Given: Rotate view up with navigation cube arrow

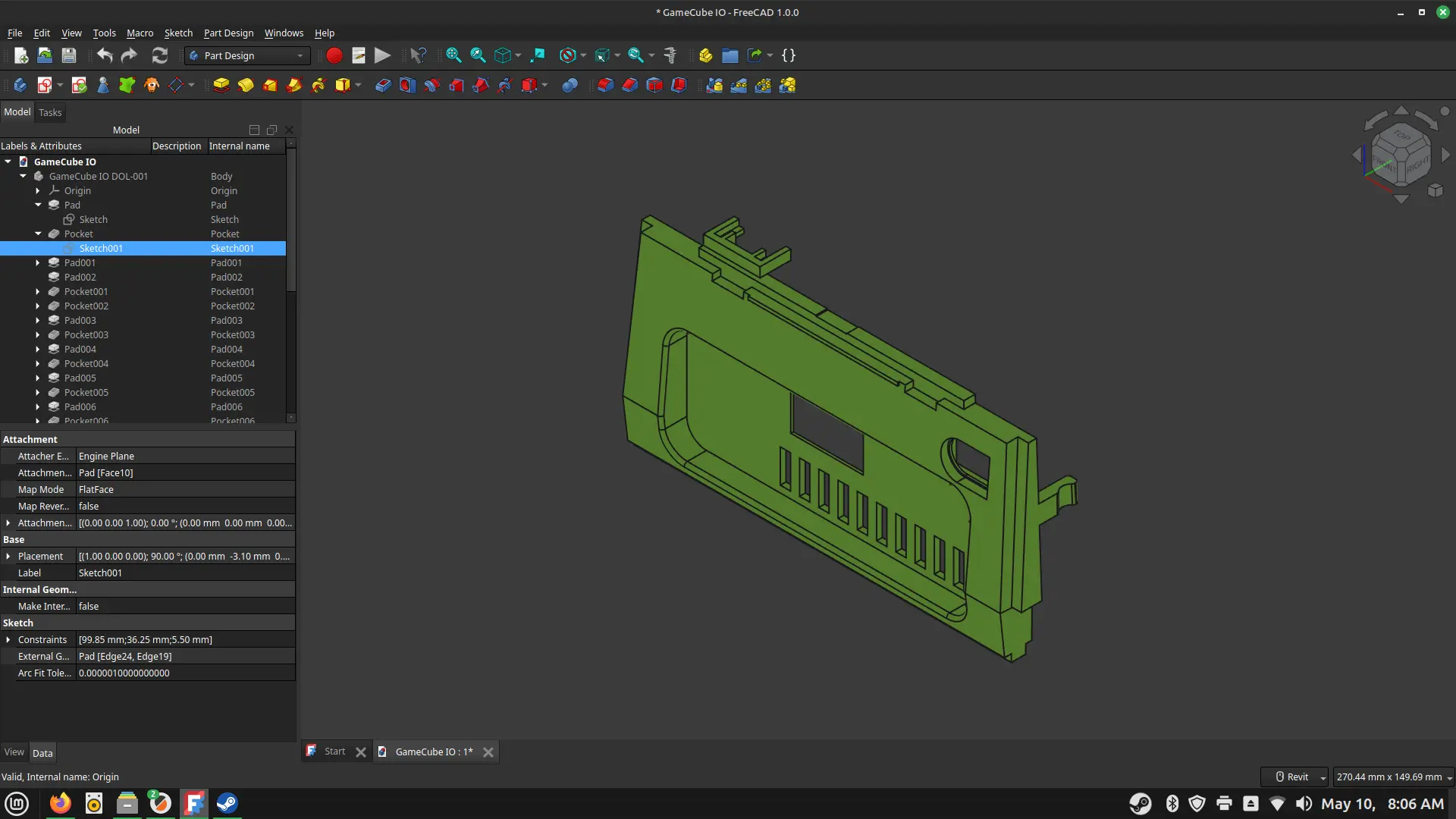Looking at the screenshot, I should (1401, 110).
